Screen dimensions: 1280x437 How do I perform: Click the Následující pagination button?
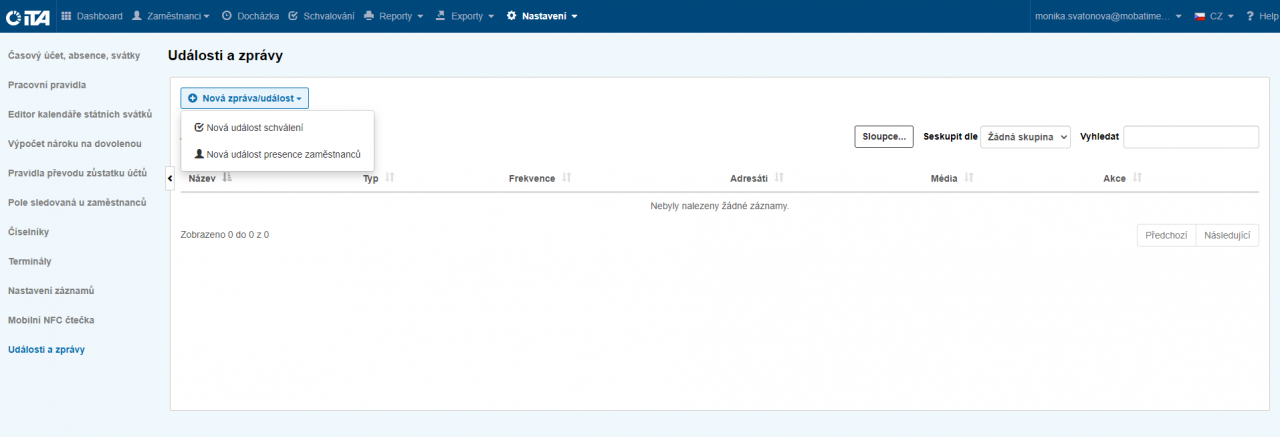(x=1227, y=235)
